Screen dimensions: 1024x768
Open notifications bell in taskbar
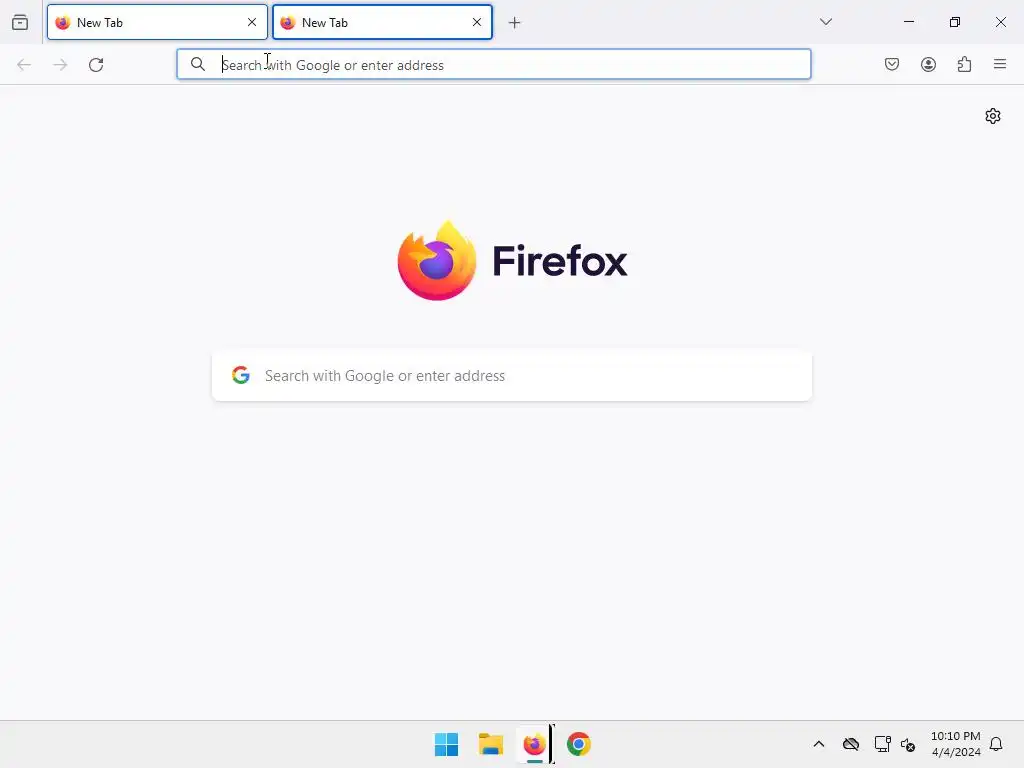(996, 744)
